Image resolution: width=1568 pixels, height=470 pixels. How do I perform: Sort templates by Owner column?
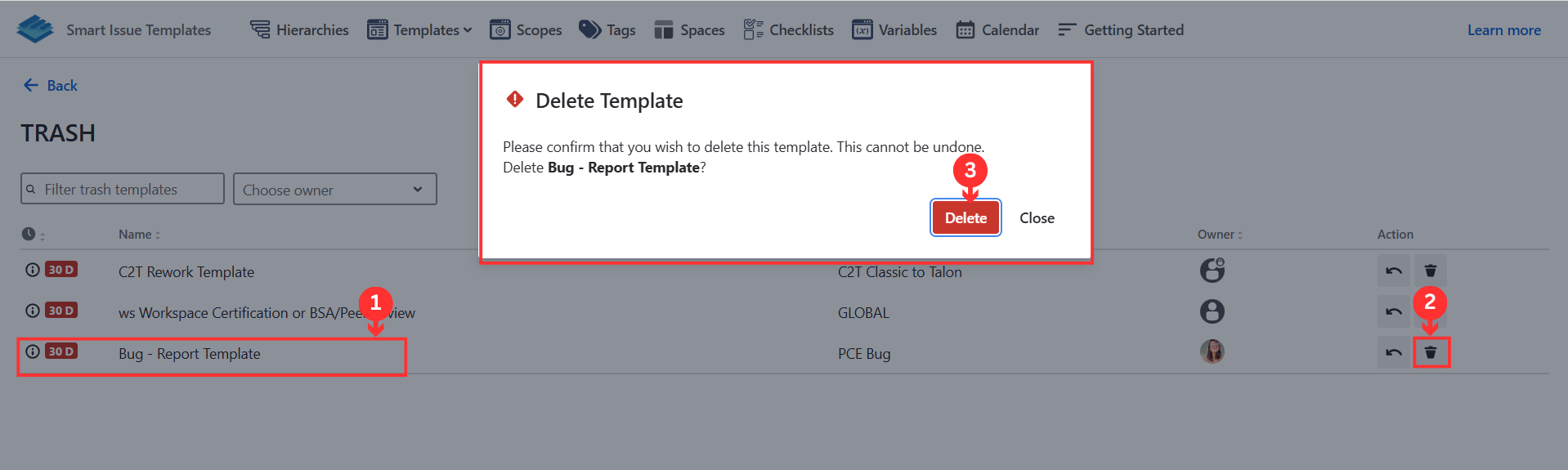[x=1220, y=235]
